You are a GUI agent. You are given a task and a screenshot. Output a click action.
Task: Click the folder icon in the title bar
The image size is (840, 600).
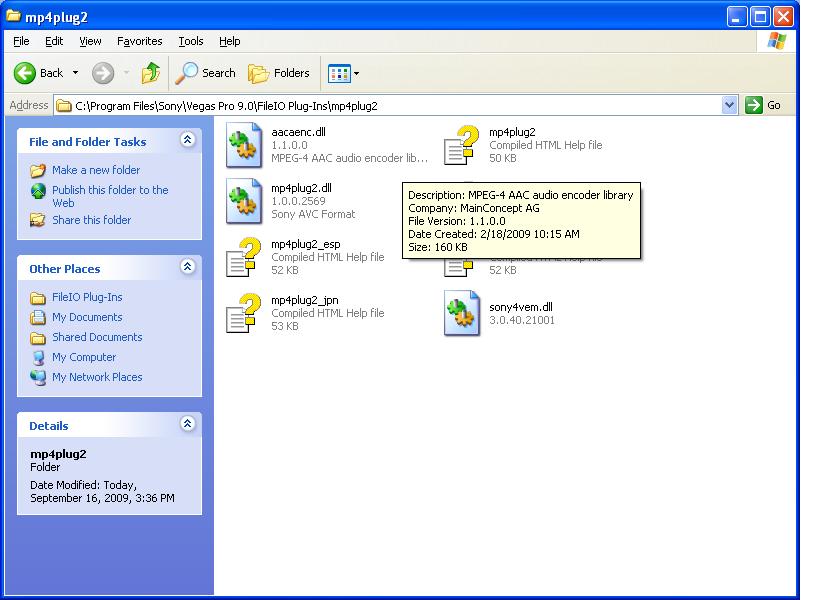tap(14, 16)
